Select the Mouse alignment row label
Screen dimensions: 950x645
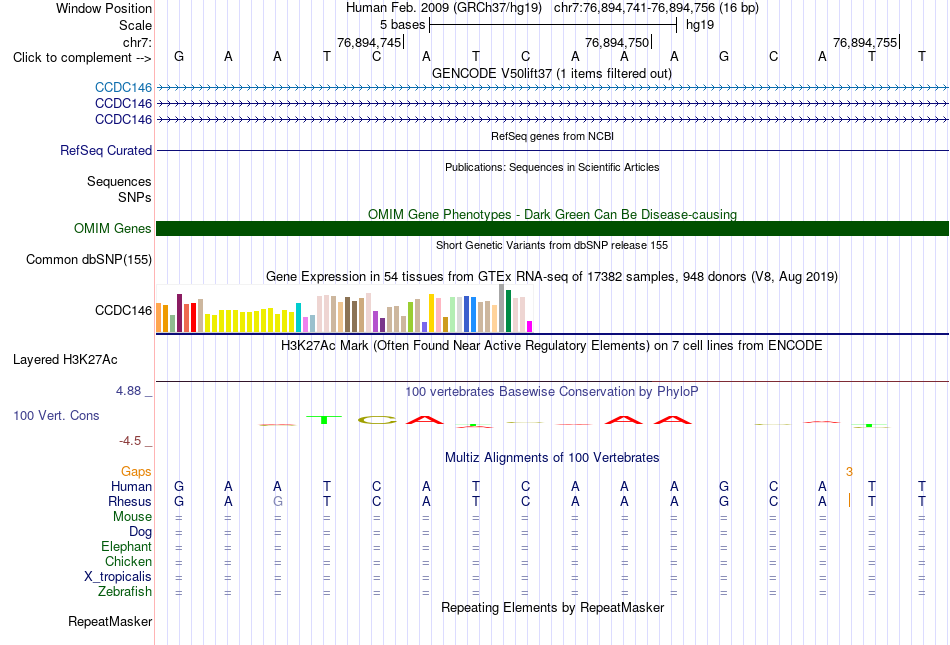(x=132, y=517)
